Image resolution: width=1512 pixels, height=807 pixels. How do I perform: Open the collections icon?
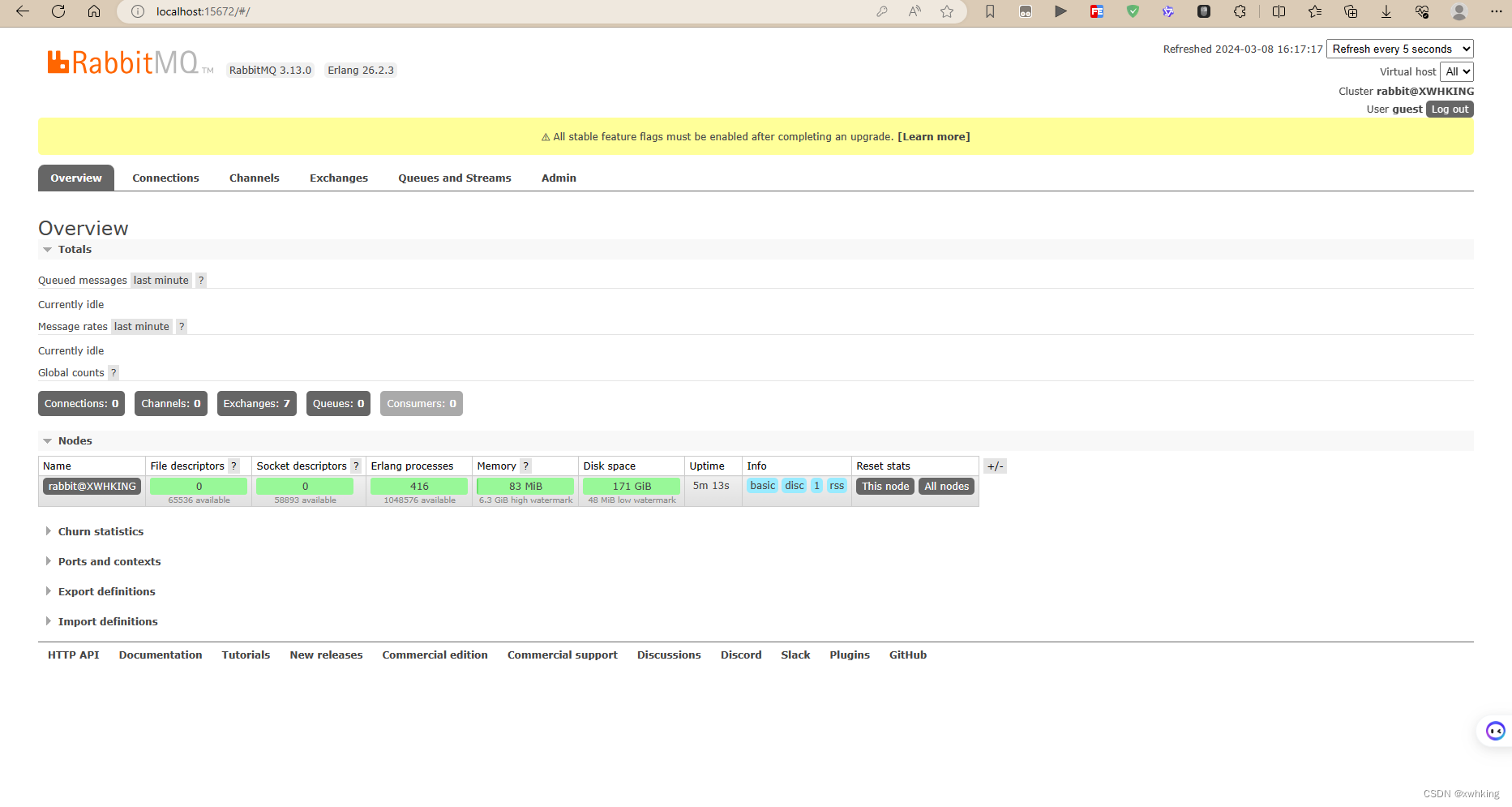pos(1351,11)
